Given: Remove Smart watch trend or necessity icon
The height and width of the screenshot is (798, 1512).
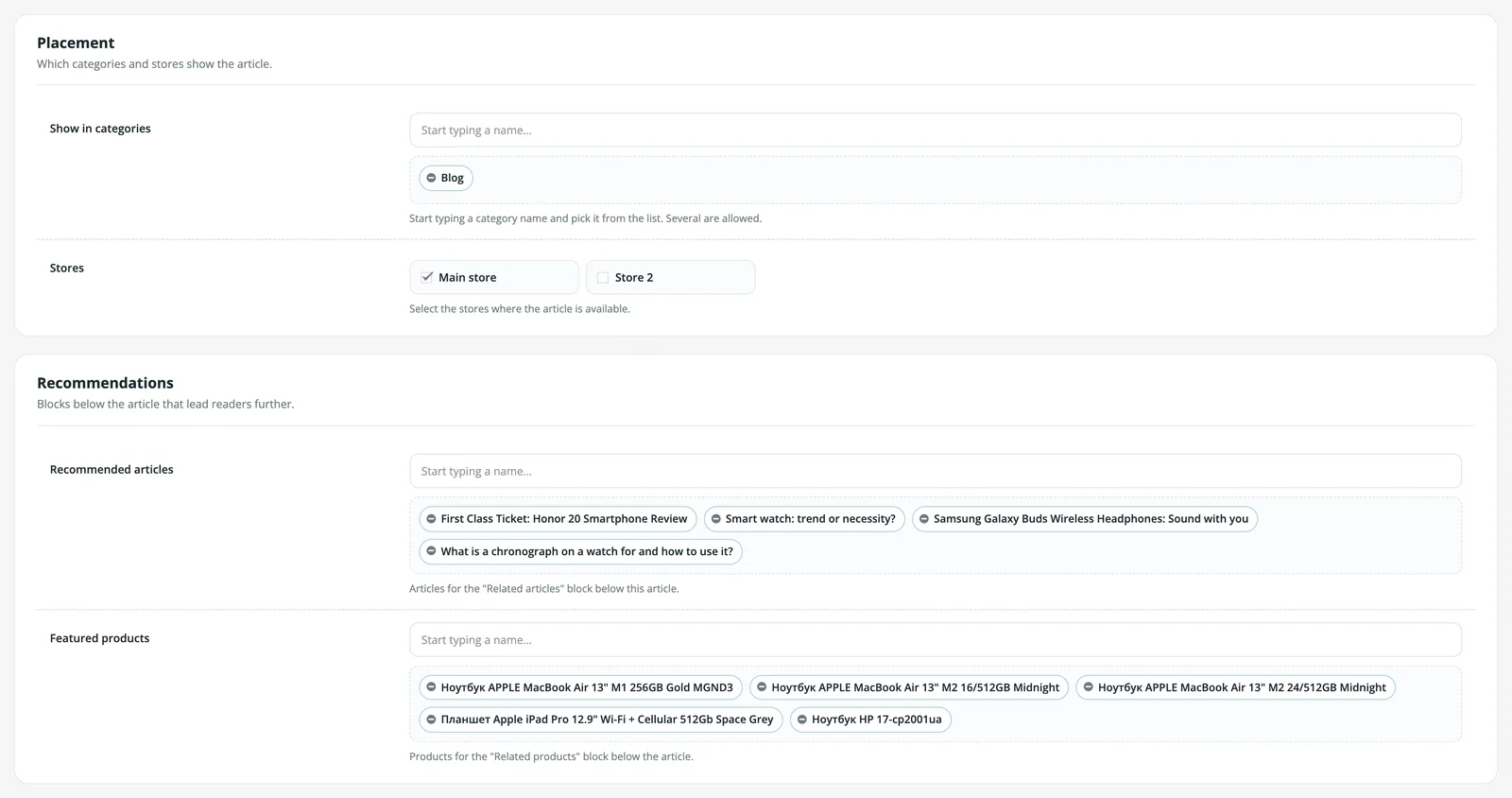Looking at the screenshot, I should click(x=716, y=519).
